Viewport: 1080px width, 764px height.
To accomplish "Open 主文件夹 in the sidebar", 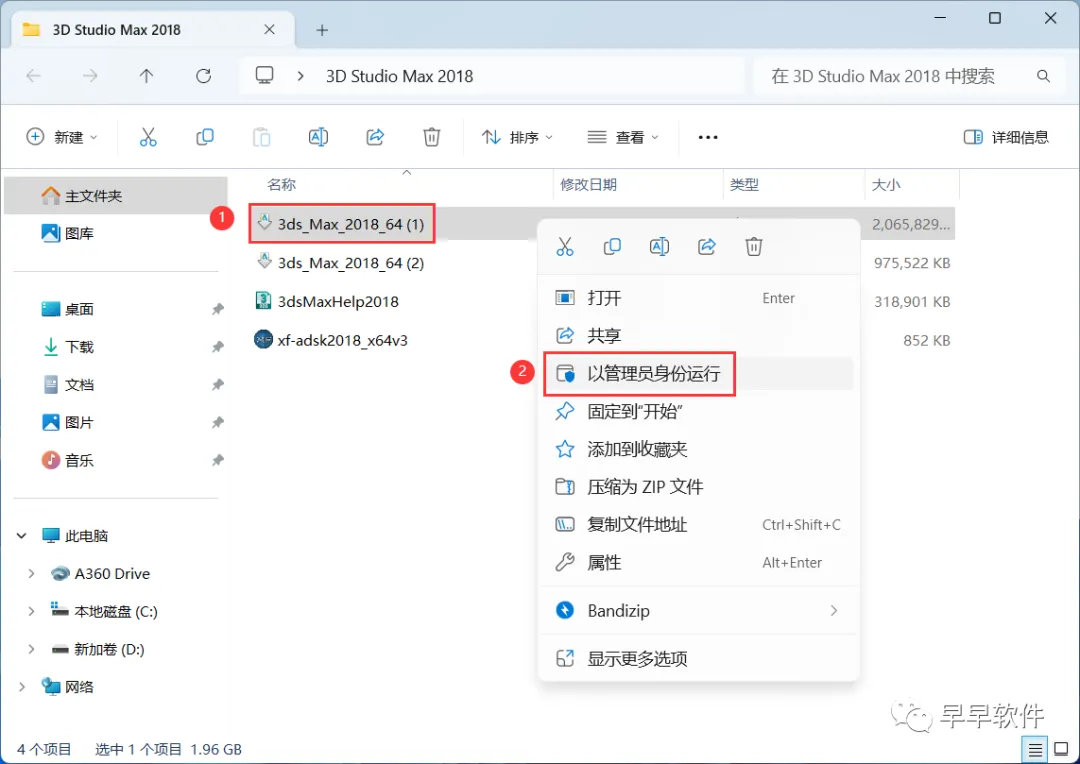I will tap(116, 196).
